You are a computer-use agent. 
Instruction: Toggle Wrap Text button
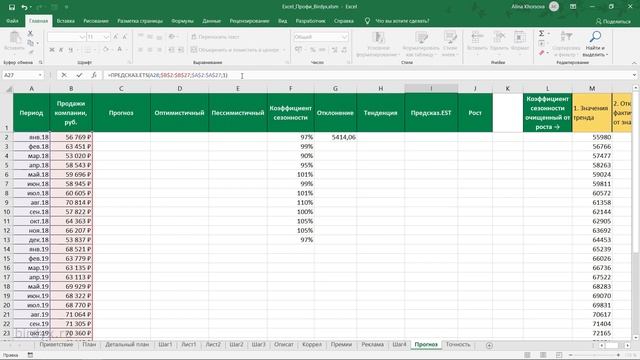[215, 37]
